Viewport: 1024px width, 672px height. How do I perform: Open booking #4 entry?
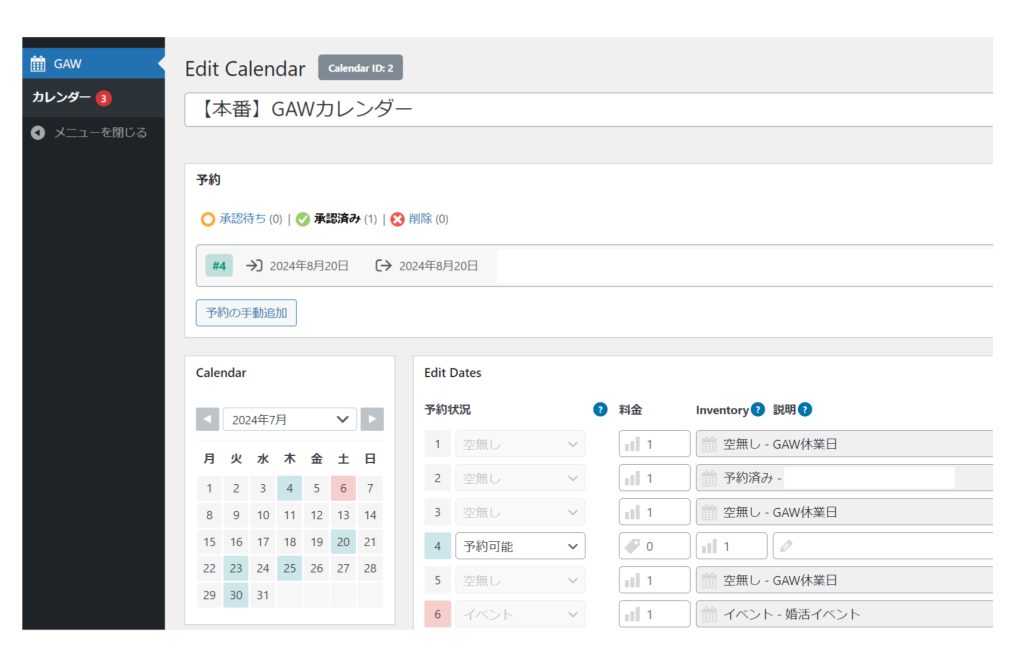[x=219, y=266]
